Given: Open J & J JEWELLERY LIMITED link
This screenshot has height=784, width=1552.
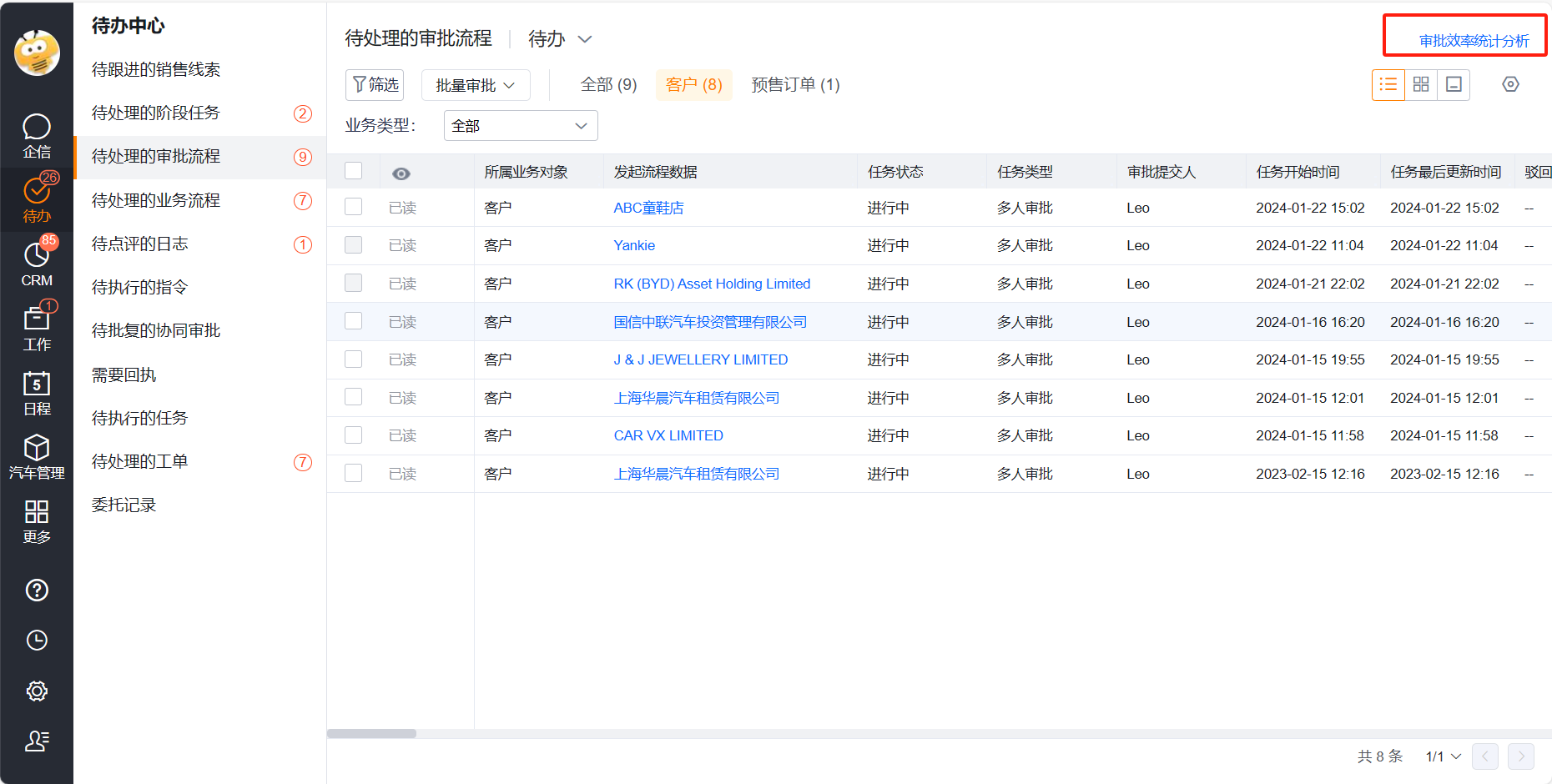Looking at the screenshot, I should point(701,359).
